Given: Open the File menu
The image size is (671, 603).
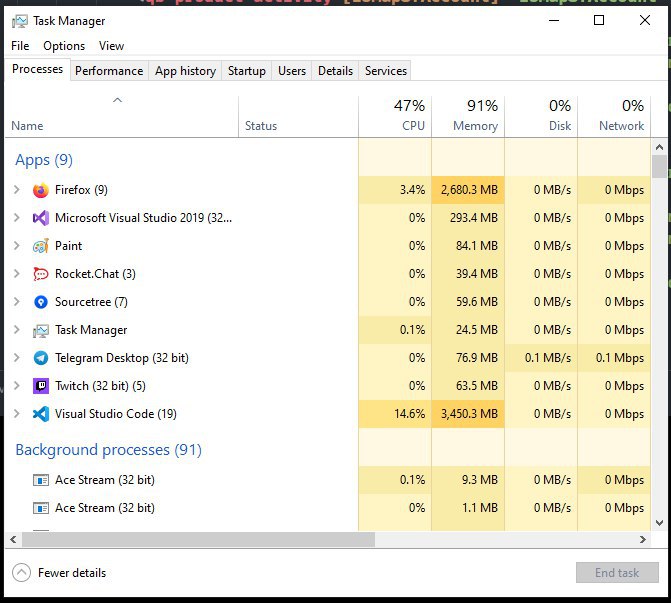Looking at the screenshot, I should [20, 46].
